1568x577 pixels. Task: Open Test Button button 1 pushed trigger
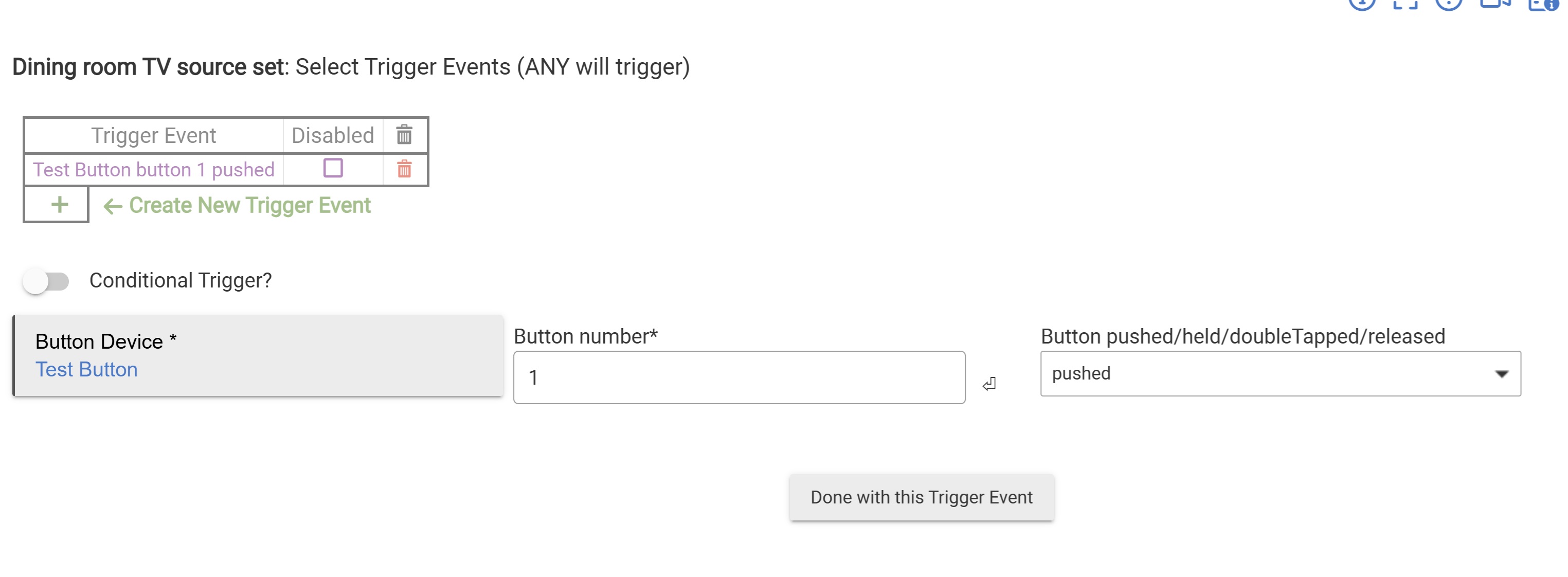(x=153, y=169)
